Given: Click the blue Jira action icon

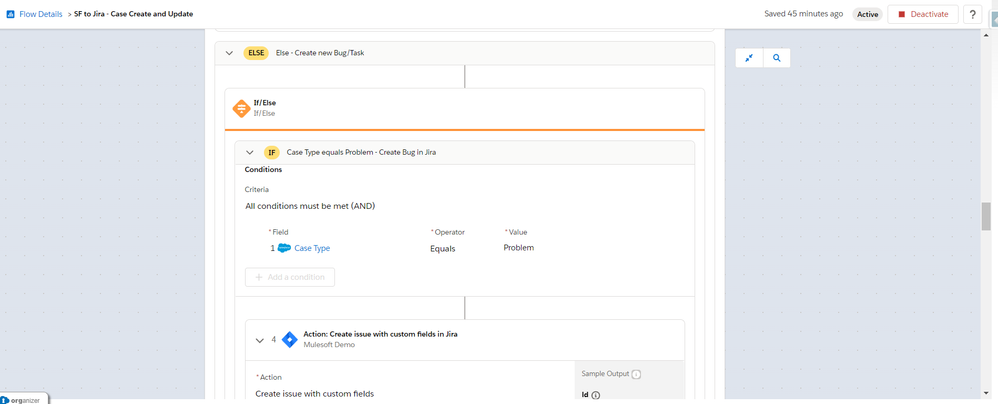Looking at the screenshot, I should click(x=290, y=339).
